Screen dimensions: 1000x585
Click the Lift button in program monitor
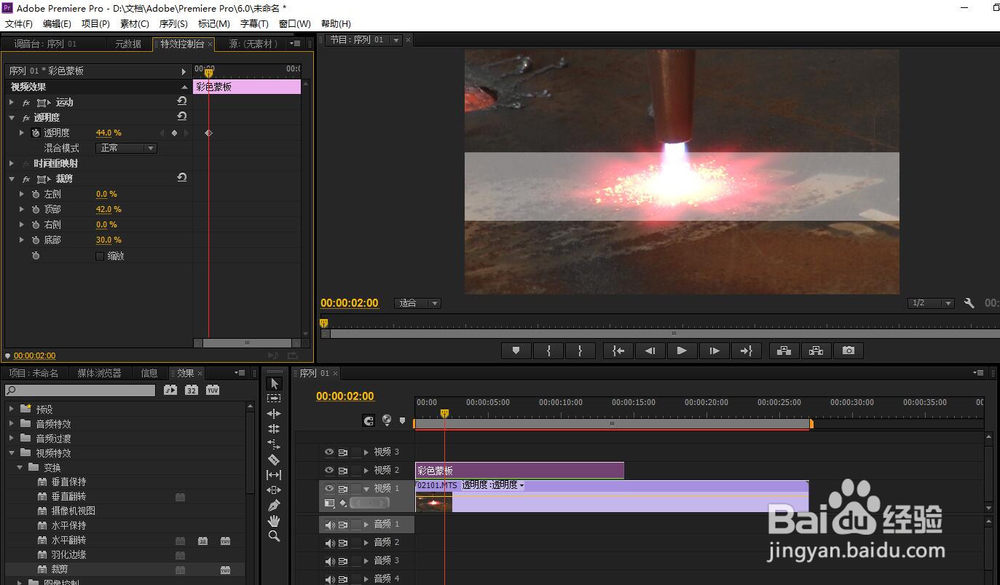point(784,350)
